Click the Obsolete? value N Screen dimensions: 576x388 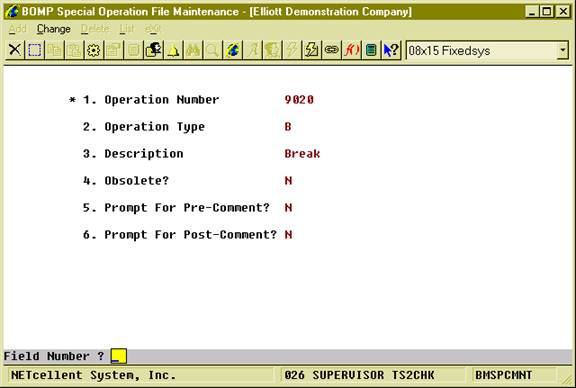[288, 181]
